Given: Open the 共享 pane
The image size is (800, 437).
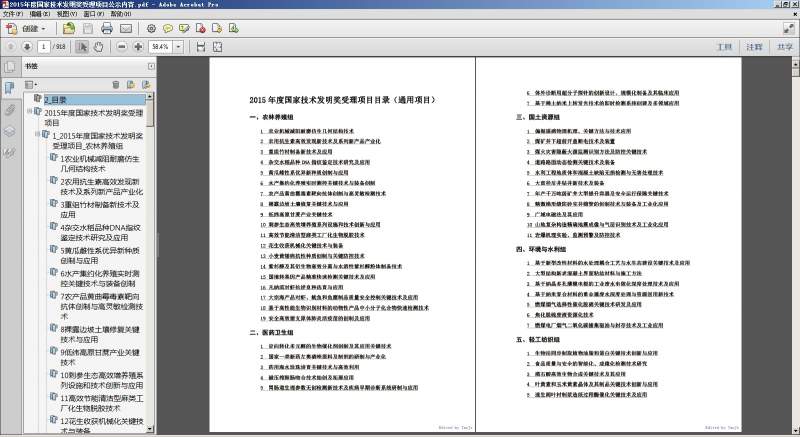Looking at the screenshot, I should [x=785, y=47].
